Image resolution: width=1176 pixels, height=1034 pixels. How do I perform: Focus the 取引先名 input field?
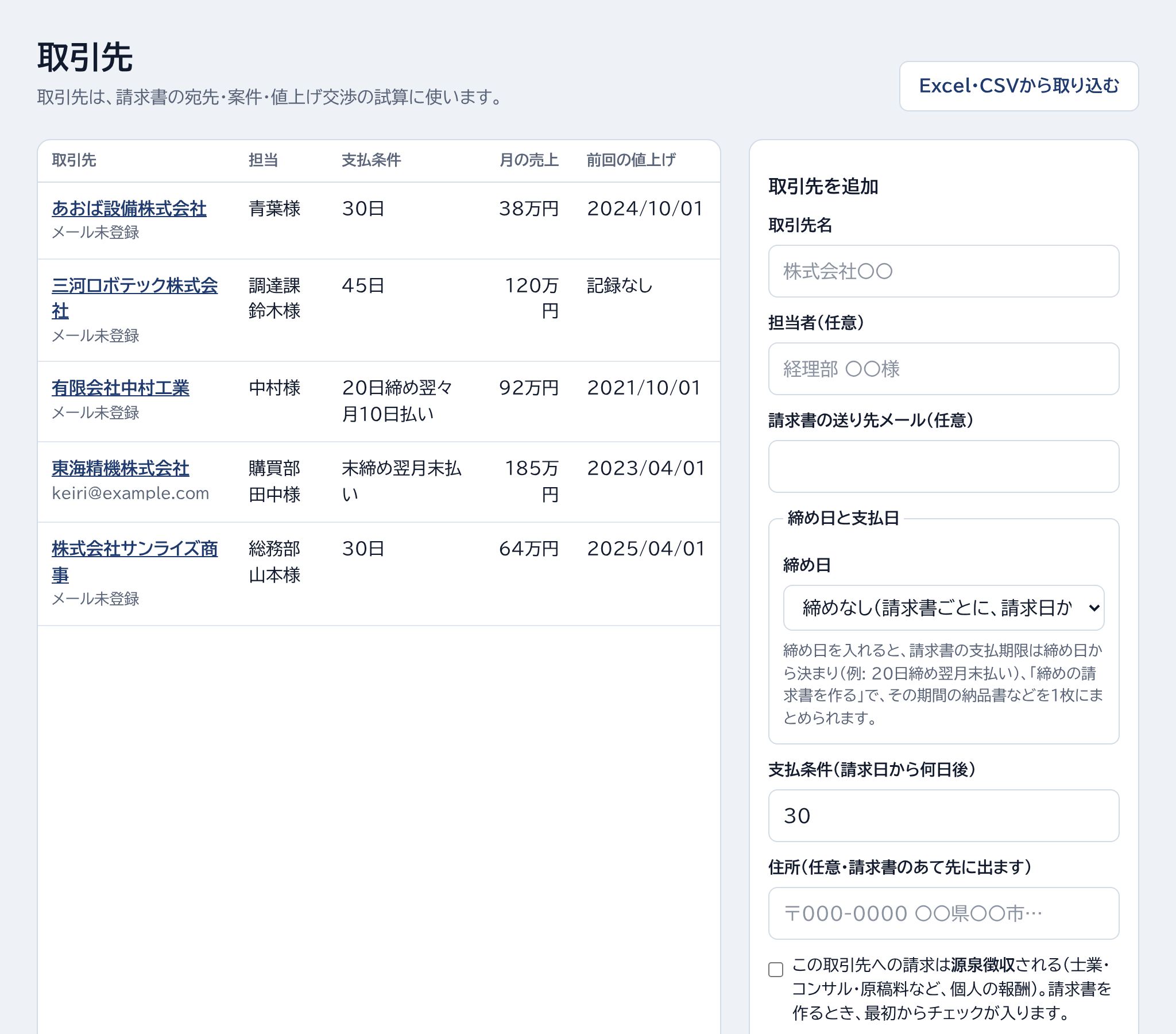click(943, 271)
